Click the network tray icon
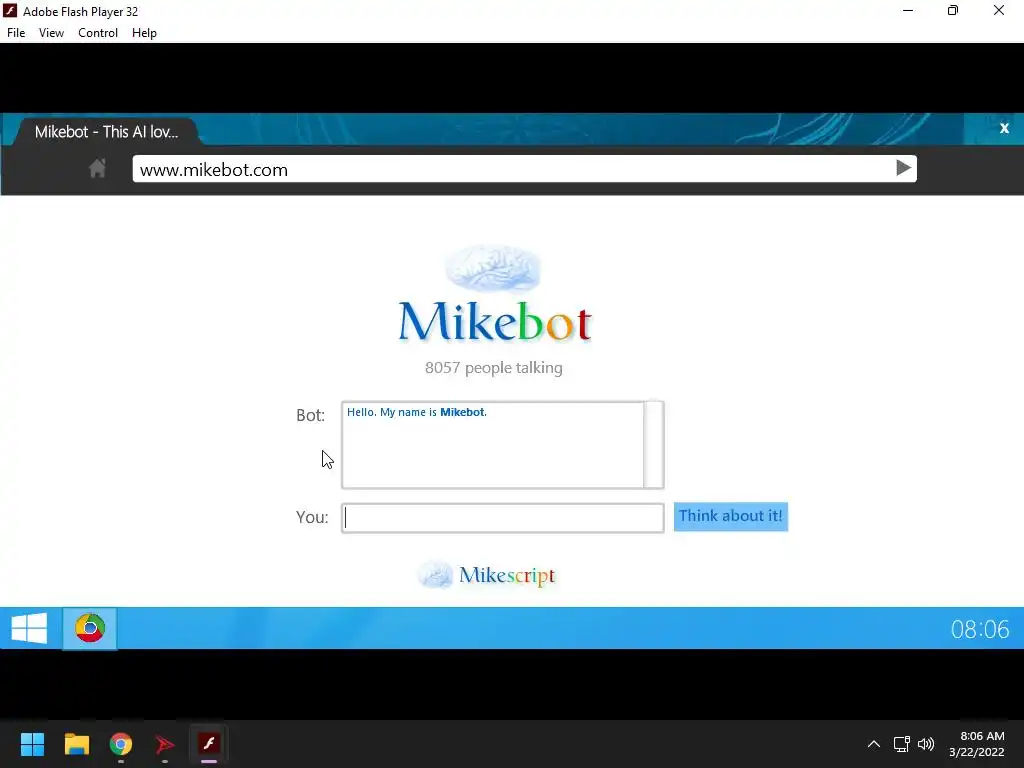 pyautogui.click(x=902, y=744)
